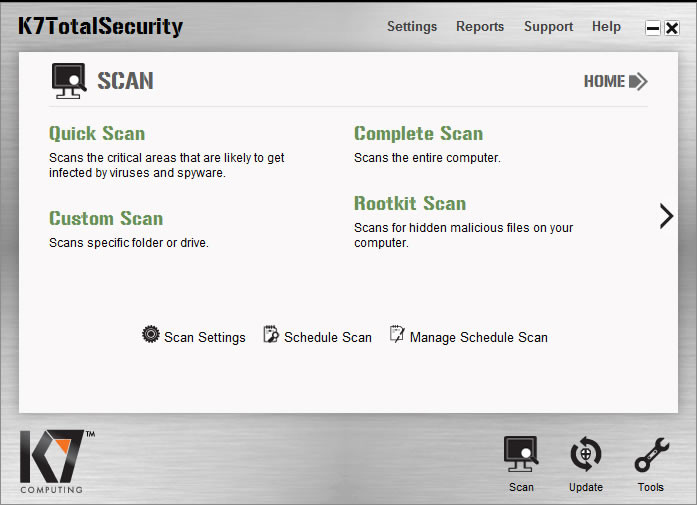Open the Settings menu
Screen dimensions: 697x505
pyautogui.click(x=412, y=27)
